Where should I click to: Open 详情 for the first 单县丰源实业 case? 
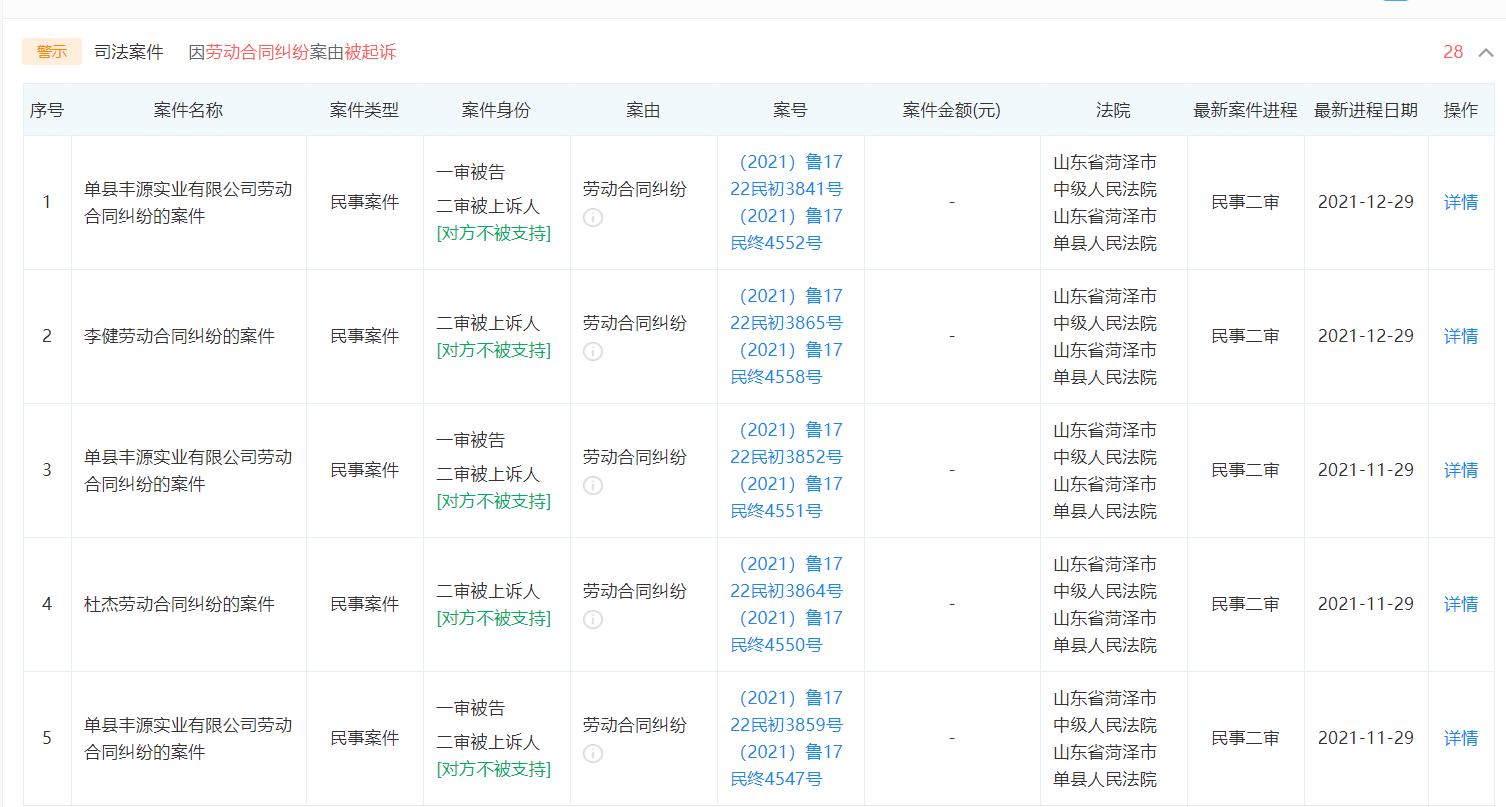tap(1460, 201)
